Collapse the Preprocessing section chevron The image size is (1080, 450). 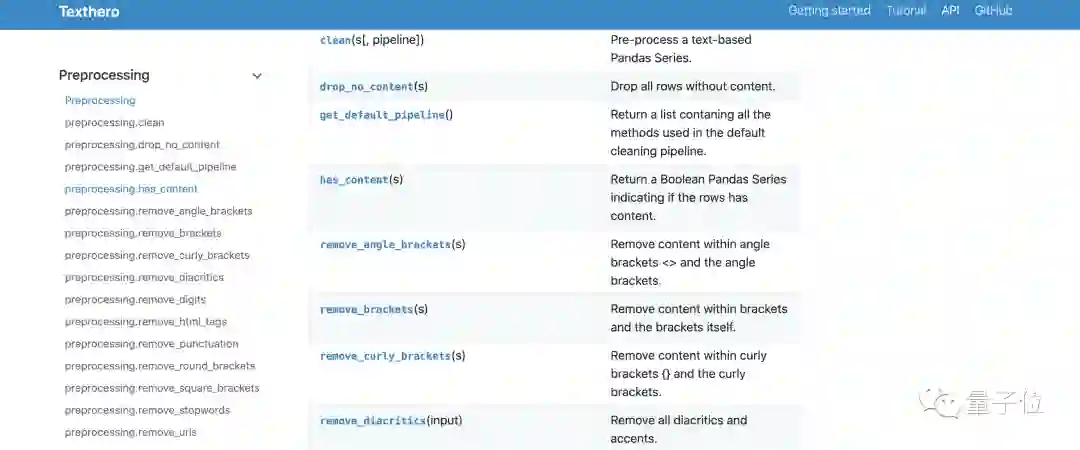[x=257, y=76]
